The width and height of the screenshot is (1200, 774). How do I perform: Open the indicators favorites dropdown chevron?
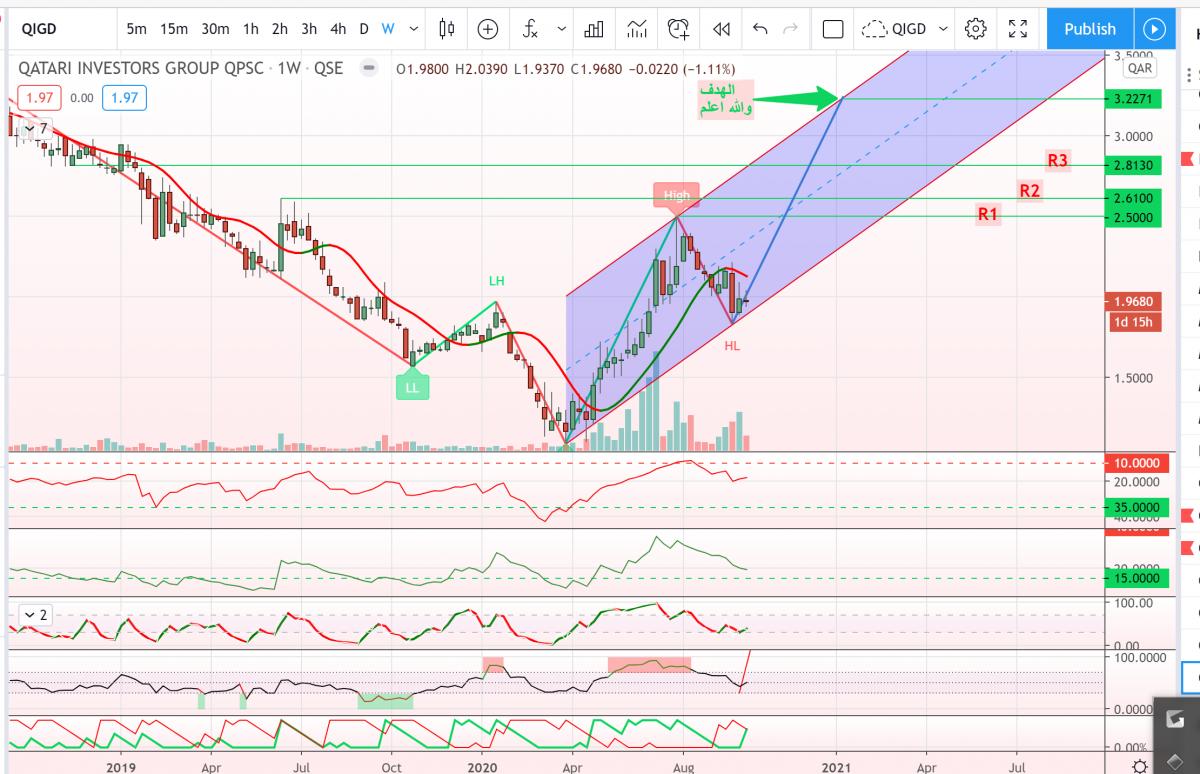561,29
